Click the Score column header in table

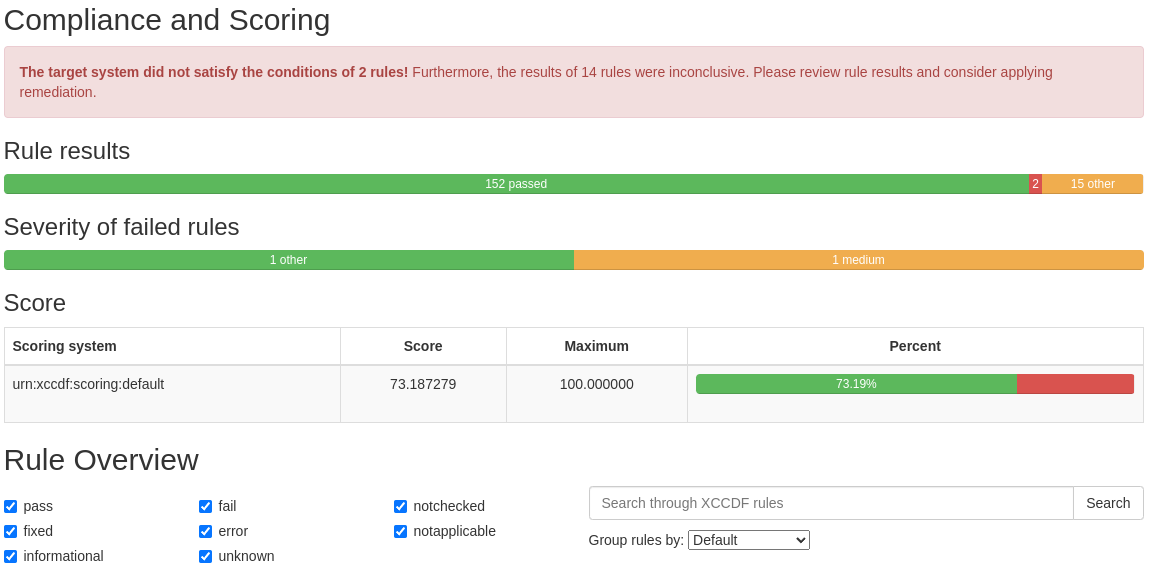(423, 346)
